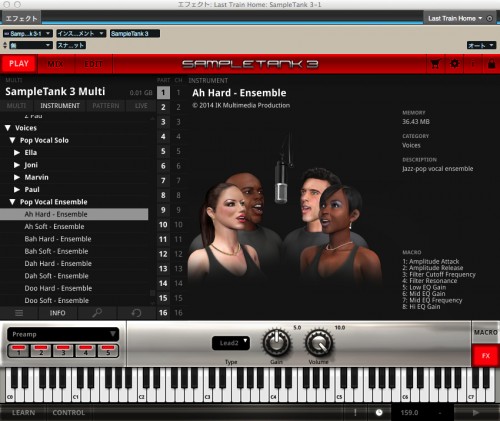Toggle effect slot 4 button

pos(86,351)
